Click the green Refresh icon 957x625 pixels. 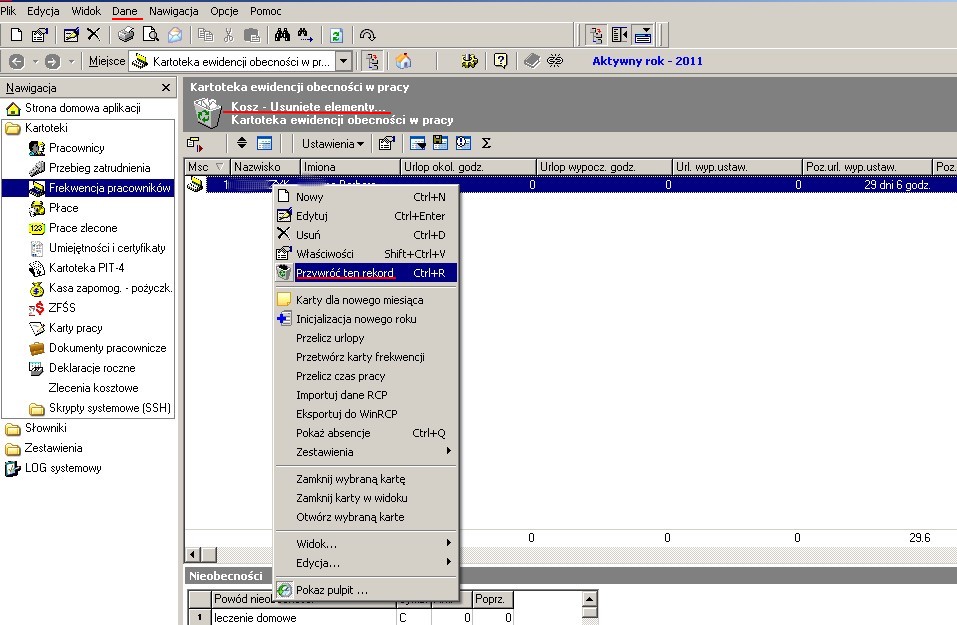click(x=336, y=35)
